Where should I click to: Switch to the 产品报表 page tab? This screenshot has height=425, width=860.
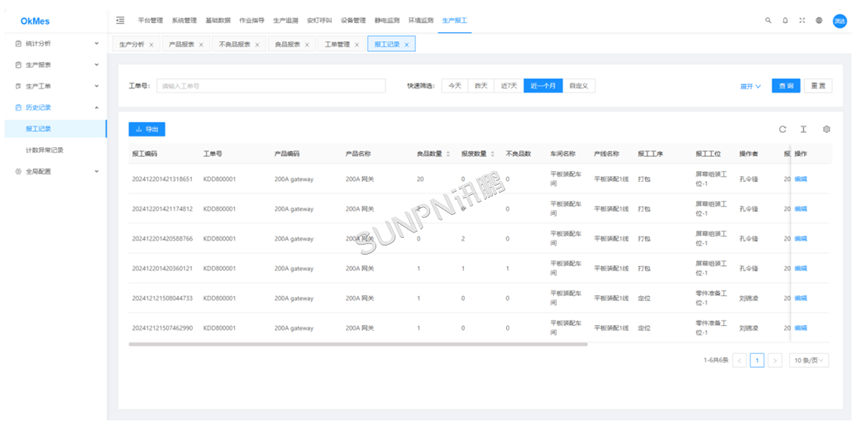click(x=182, y=45)
